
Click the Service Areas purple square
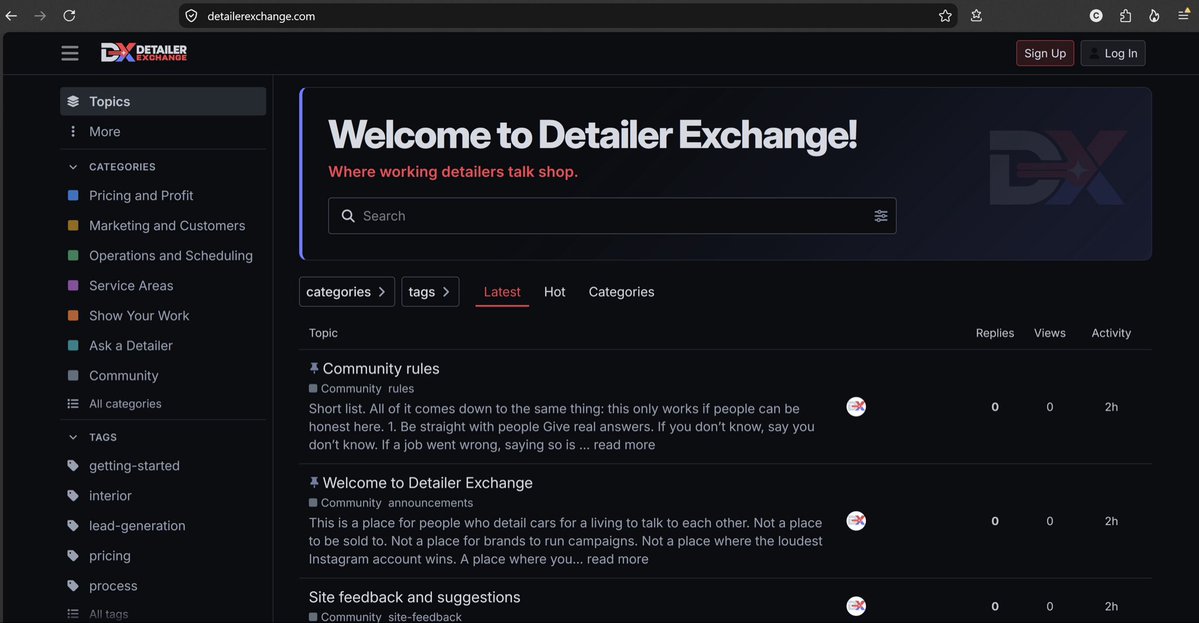(73, 285)
